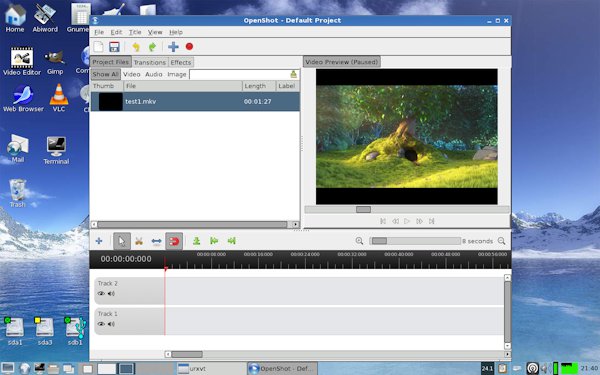The image size is (600, 375).
Task: Open the File menu
Action: pos(99,32)
